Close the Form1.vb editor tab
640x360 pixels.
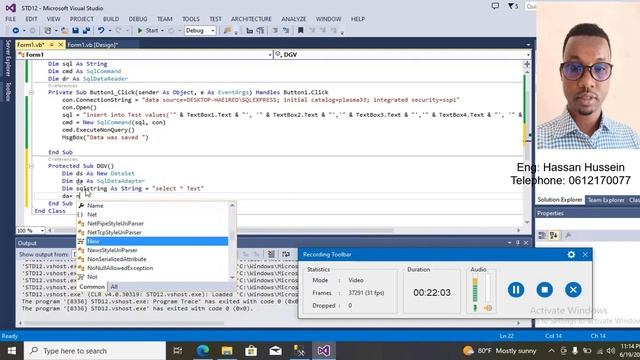point(60,44)
